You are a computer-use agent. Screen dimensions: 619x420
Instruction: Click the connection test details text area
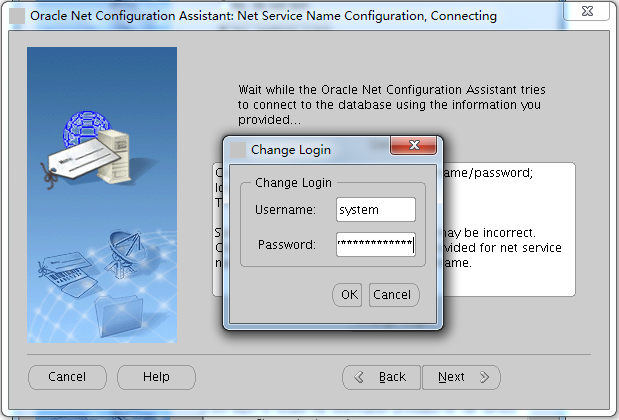pyautogui.click(x=394, y=229)
